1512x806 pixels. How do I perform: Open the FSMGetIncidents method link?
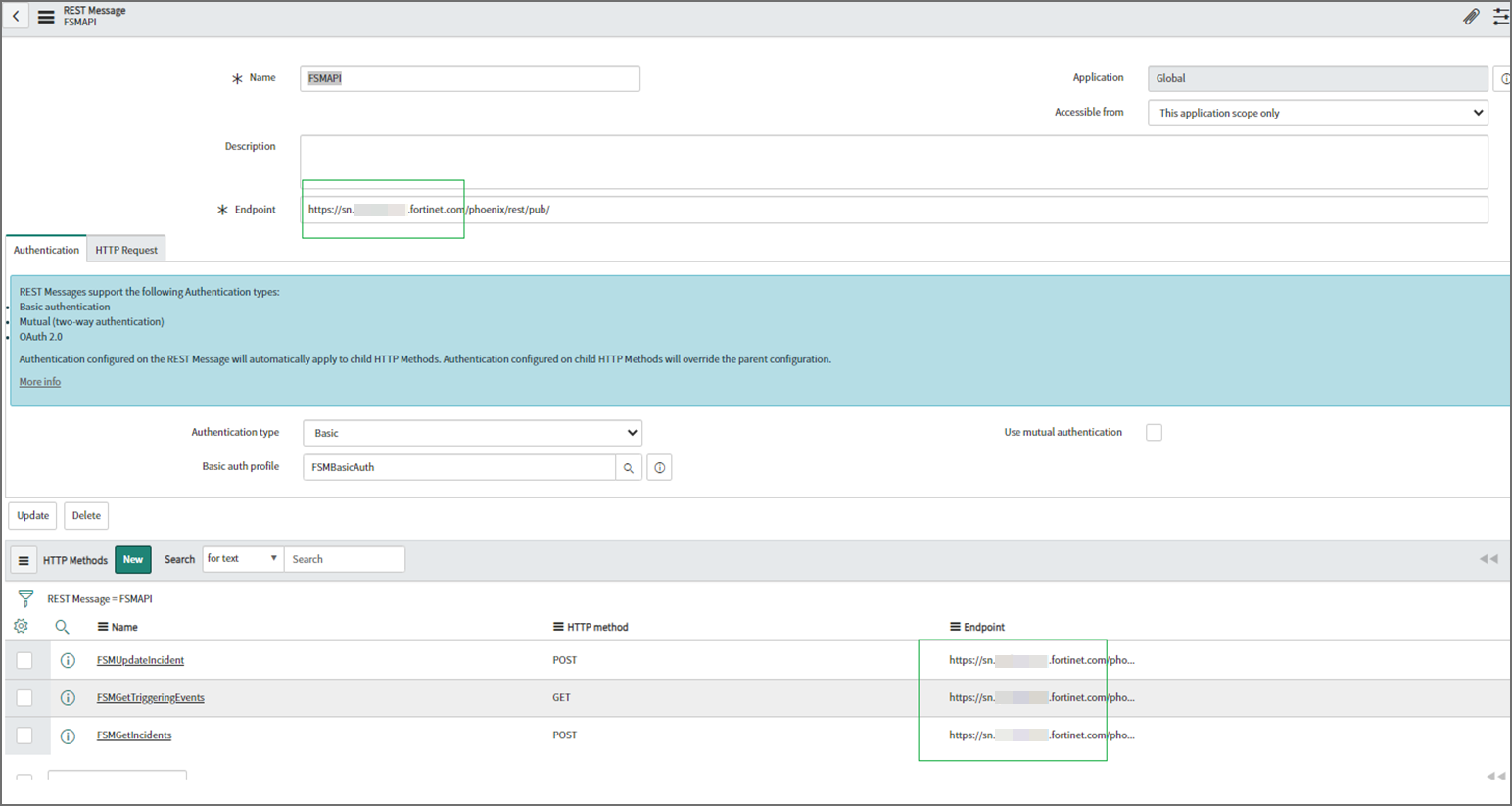click(x=134, y=735)
